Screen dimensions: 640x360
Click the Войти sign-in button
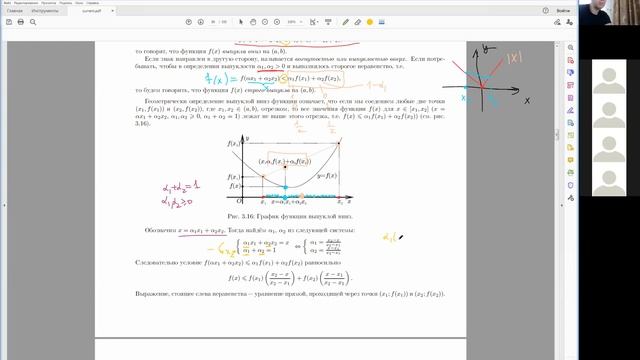563,11
